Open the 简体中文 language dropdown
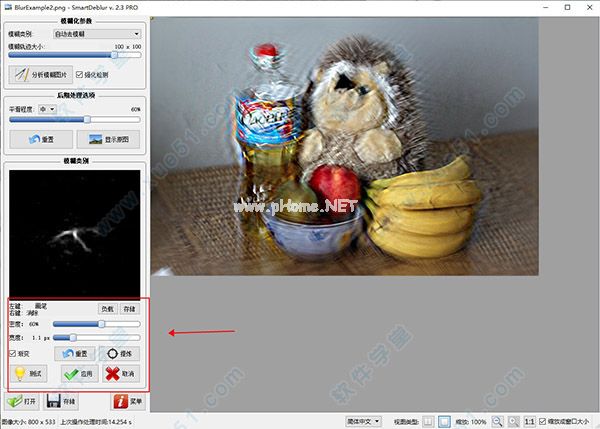The image size is (600, 429). (x=364, y=421)
